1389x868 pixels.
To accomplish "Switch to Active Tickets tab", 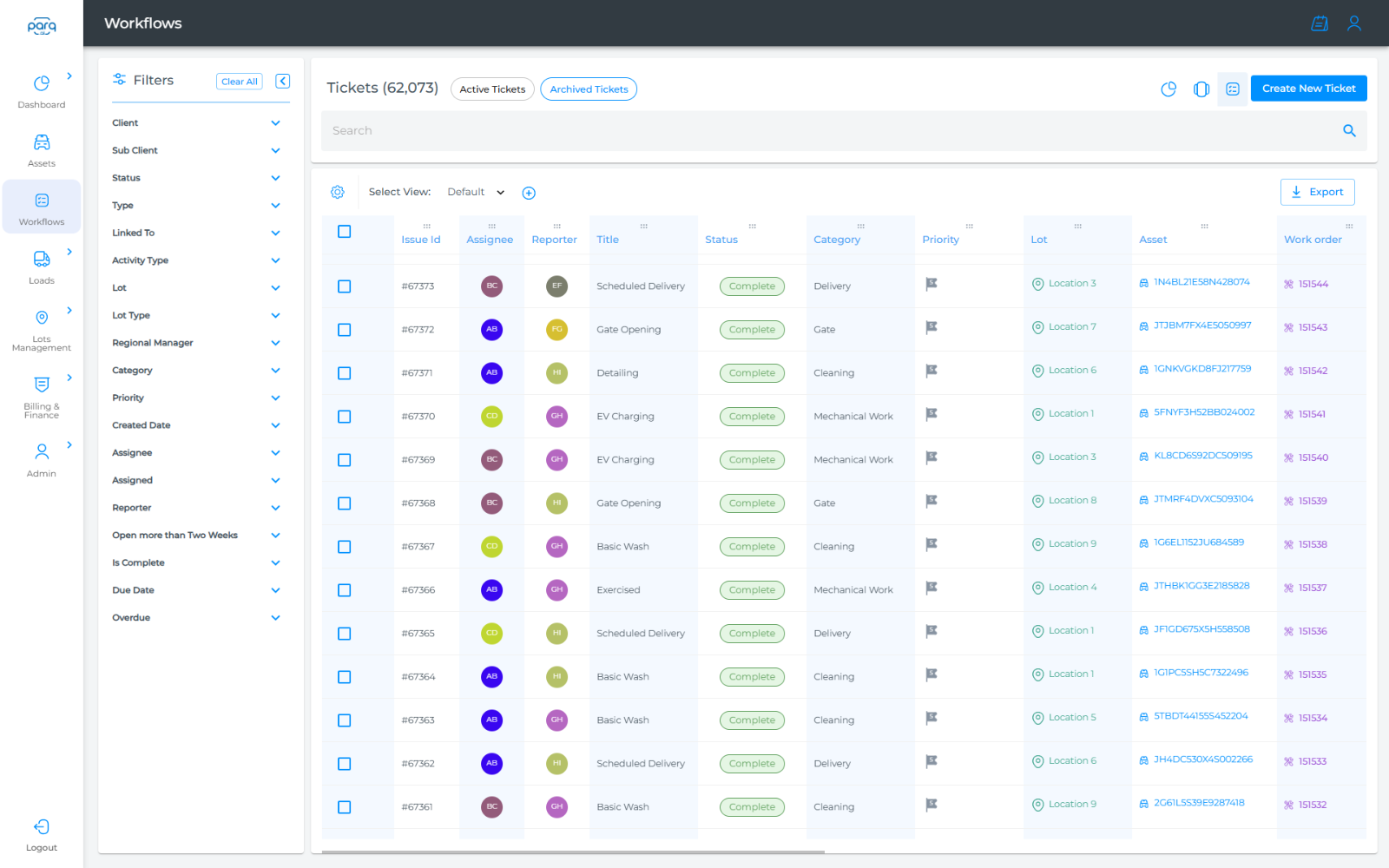I will tap(492, 89).
